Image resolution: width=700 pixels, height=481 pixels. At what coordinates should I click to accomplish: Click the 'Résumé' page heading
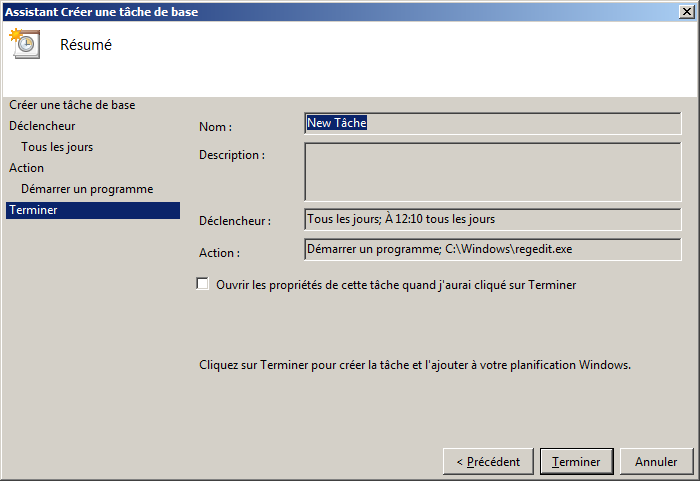coord(86,45)
